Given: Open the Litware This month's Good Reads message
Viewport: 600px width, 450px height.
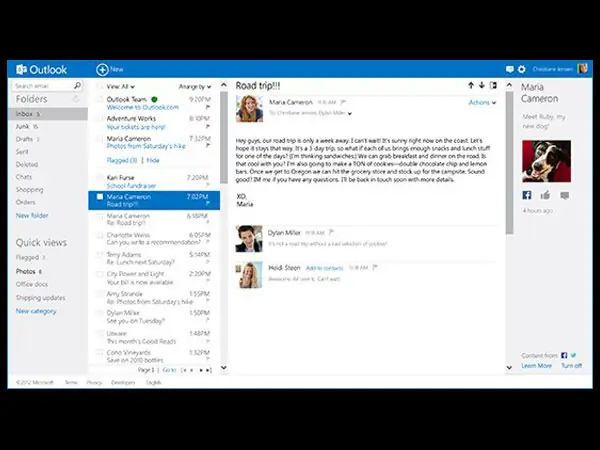Looking at the screenshot, I should click(x=154, y=337).
